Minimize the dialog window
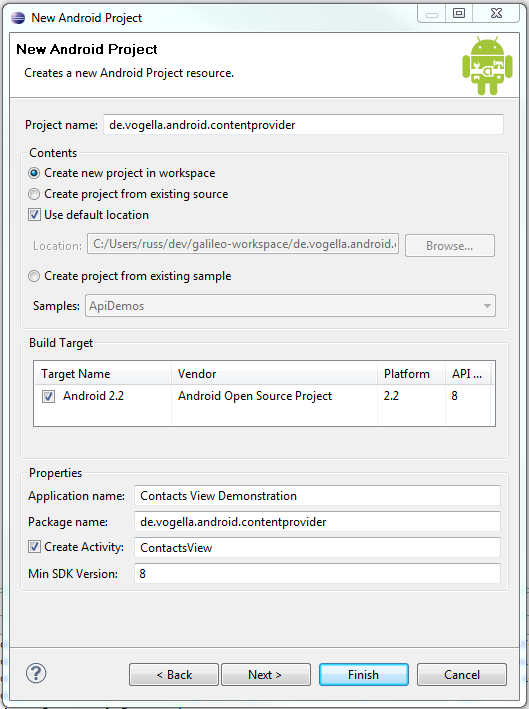 (x=432, y=14)
